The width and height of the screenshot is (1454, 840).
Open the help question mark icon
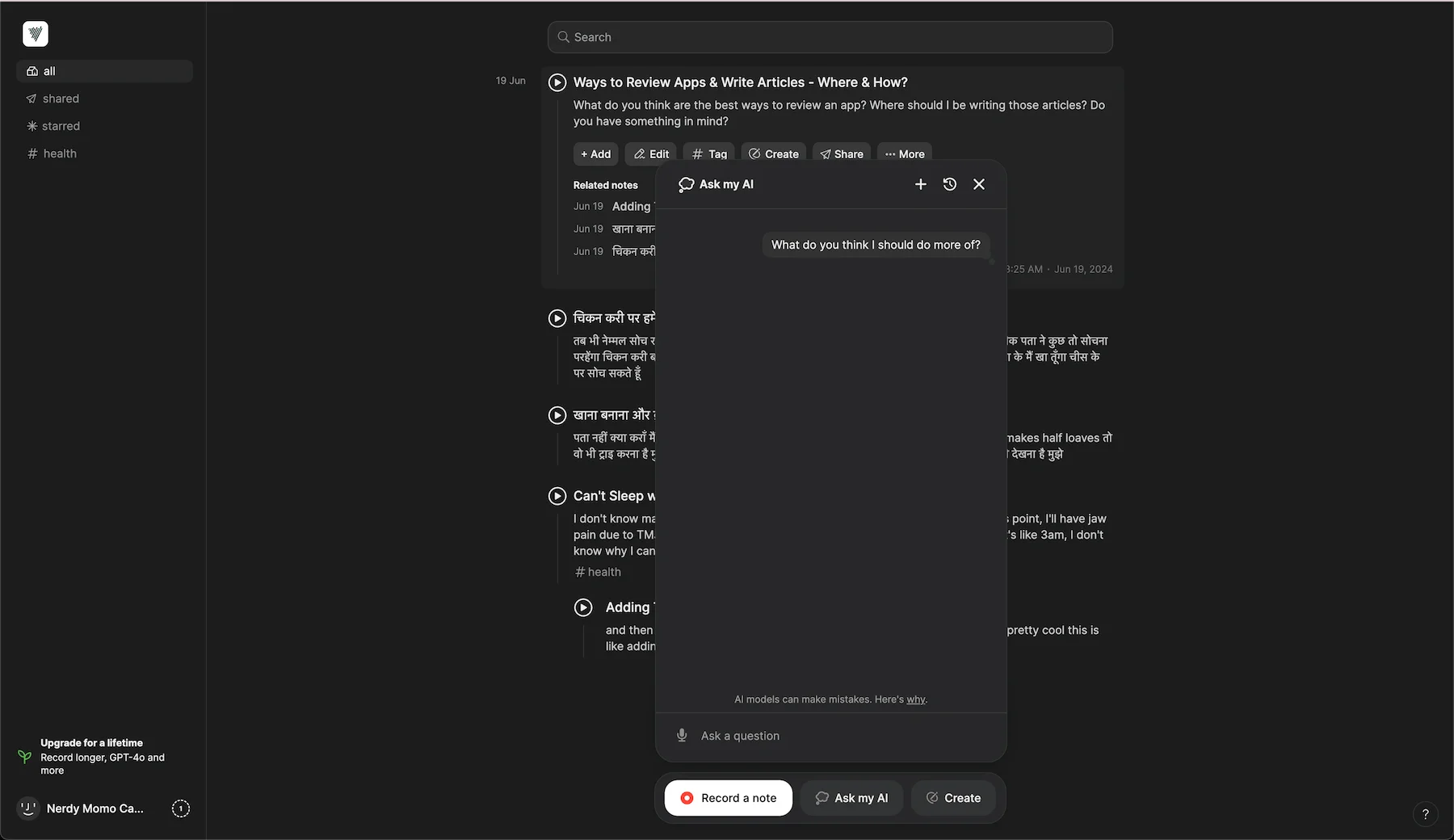coord(1425,814)
